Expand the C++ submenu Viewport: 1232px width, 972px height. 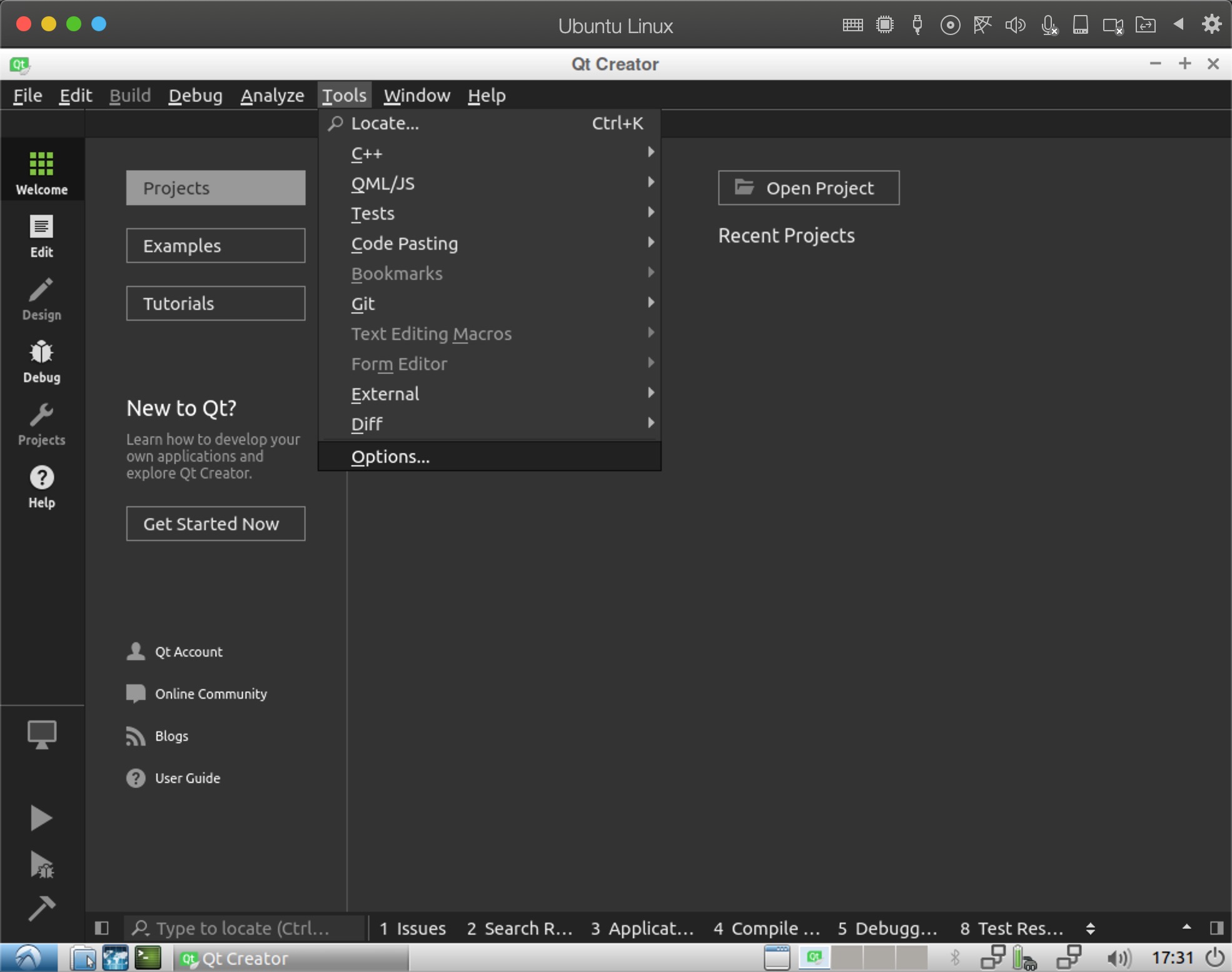[x=490, y=153]
